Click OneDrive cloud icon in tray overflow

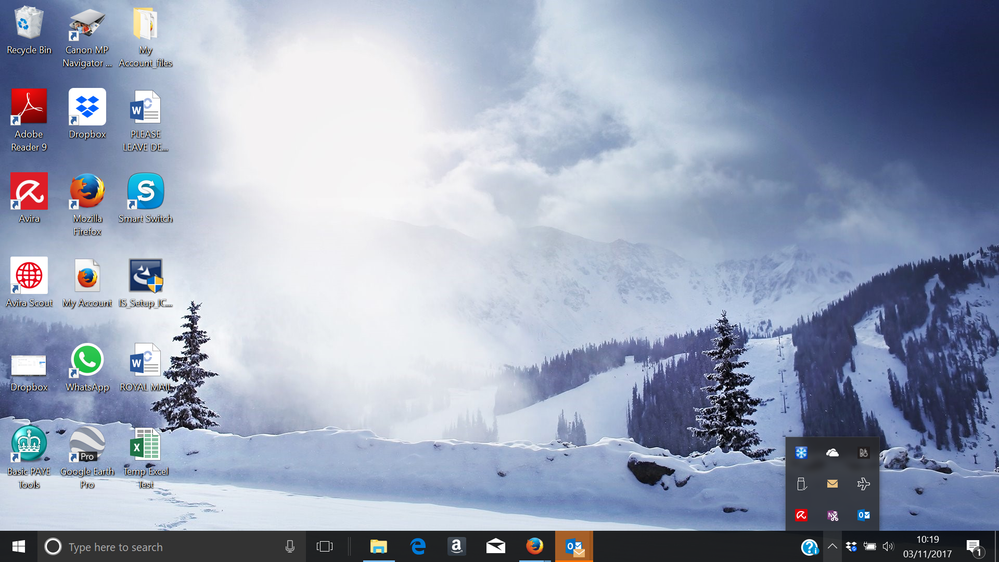click(832, 453)
